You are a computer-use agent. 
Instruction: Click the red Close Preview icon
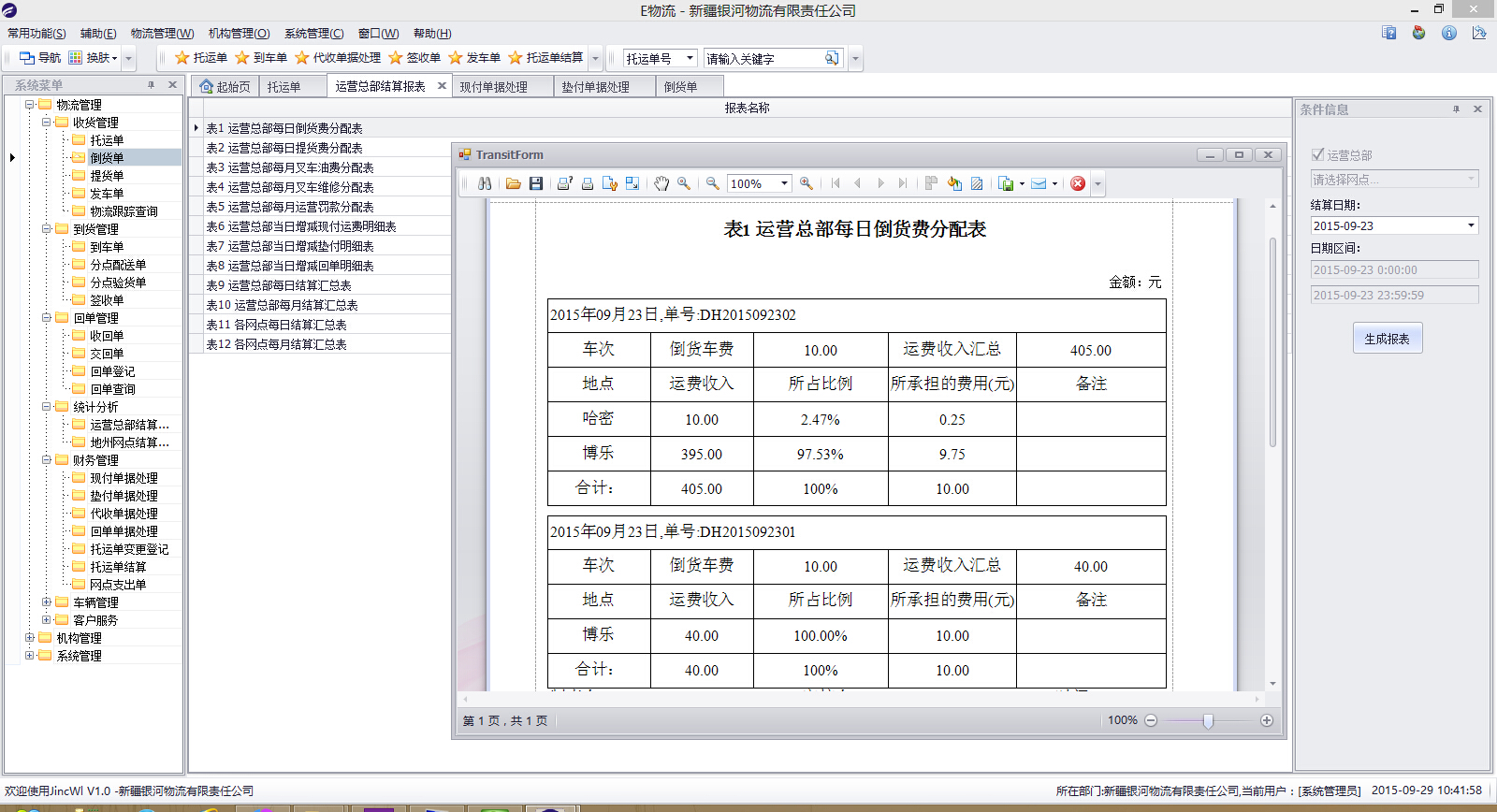click(1078, 183)
